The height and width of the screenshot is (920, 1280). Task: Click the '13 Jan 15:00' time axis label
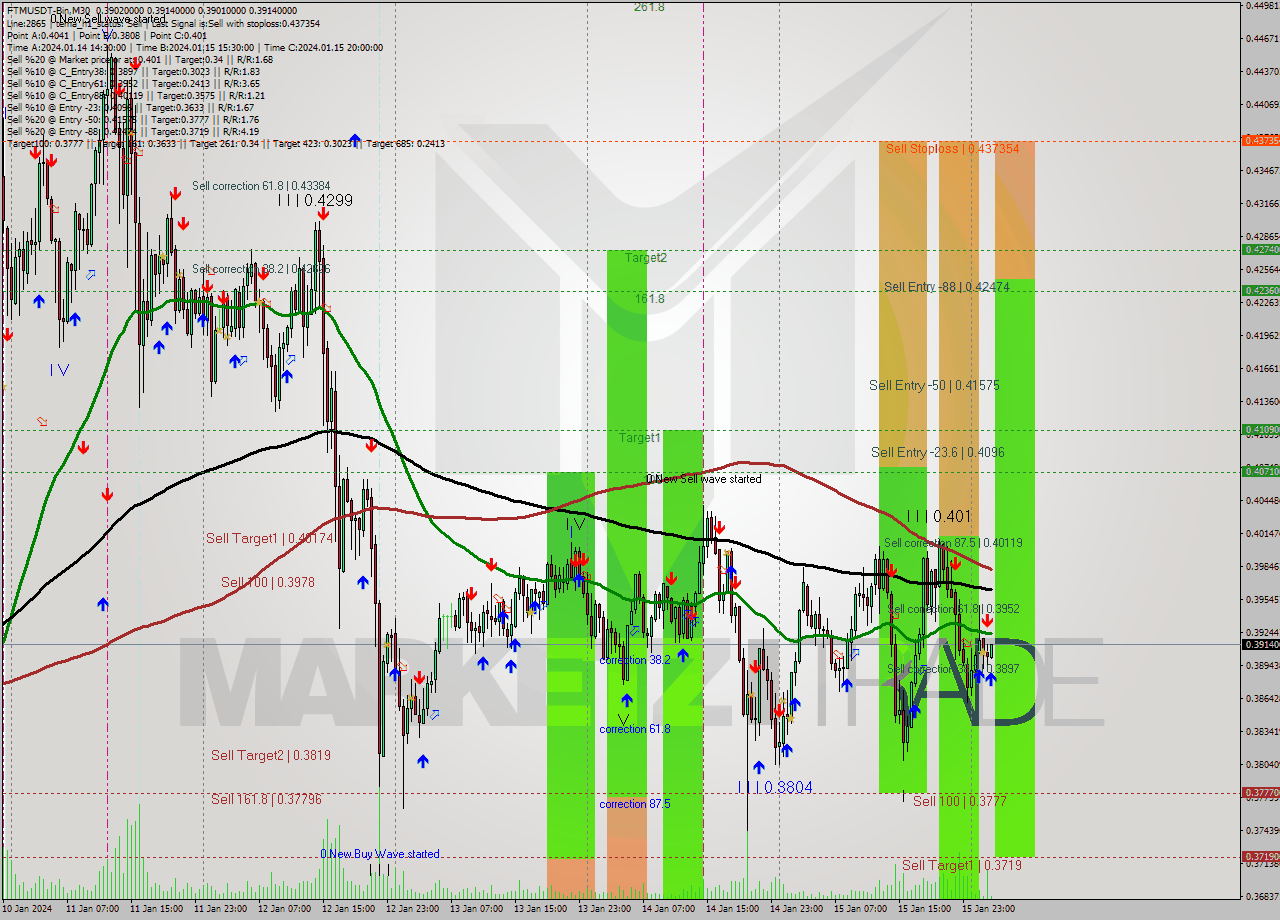coord(539,909)
